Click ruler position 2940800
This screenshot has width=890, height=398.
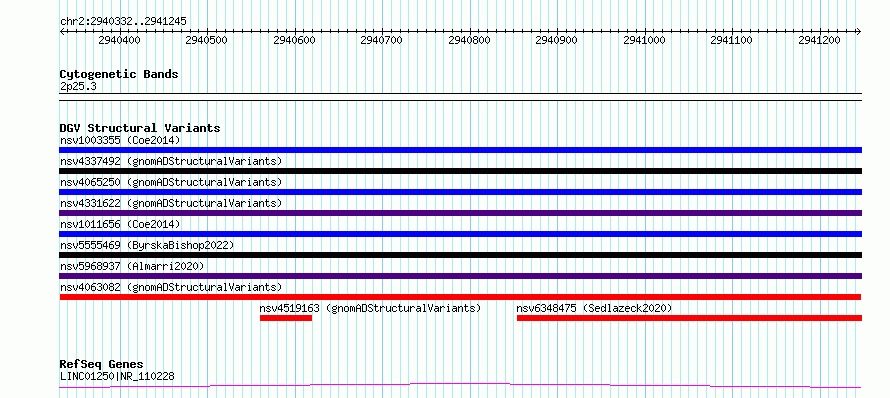click(469, 40)
